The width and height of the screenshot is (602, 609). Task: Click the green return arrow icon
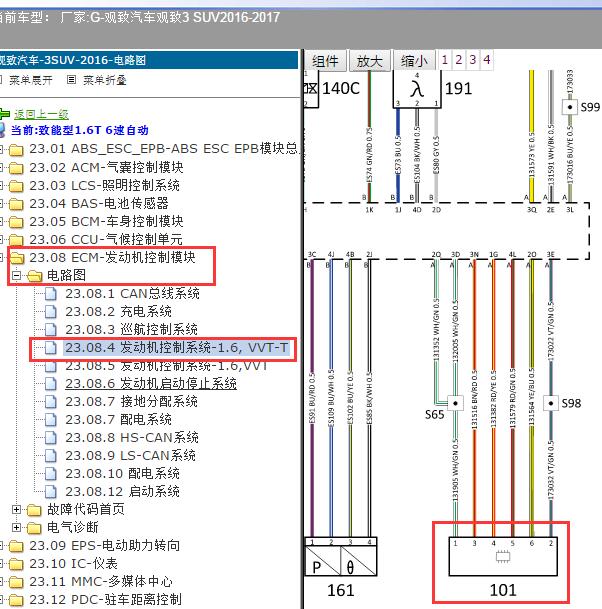[x=5, y=114]
